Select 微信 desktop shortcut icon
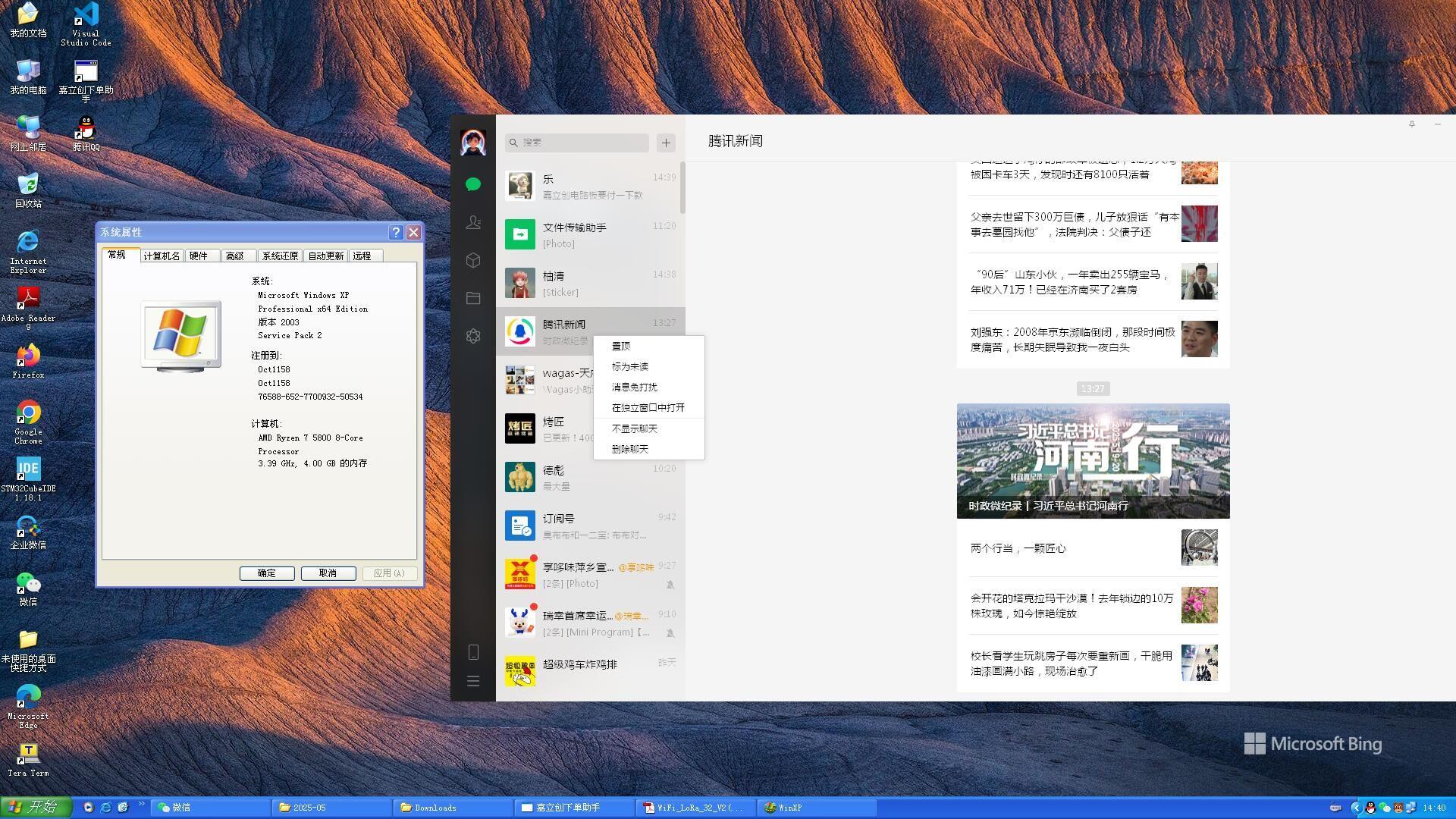This screenshot has width=1456, height=819. click(x=28, y=588)
